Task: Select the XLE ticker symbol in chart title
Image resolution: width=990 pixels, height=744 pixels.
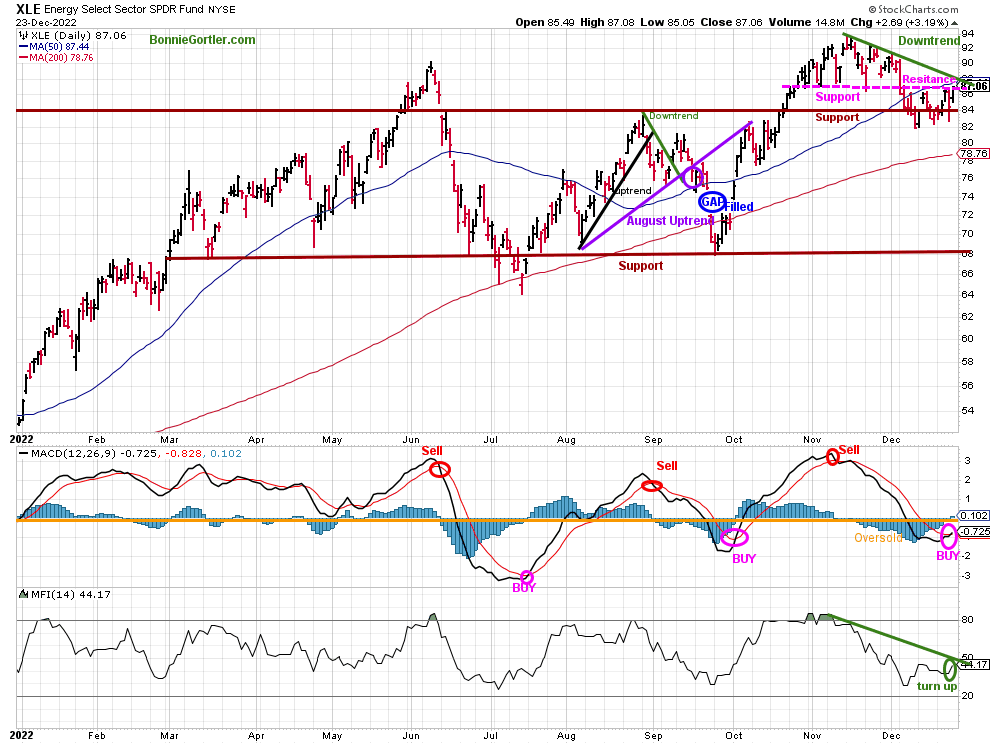Action: click(28, 9)
